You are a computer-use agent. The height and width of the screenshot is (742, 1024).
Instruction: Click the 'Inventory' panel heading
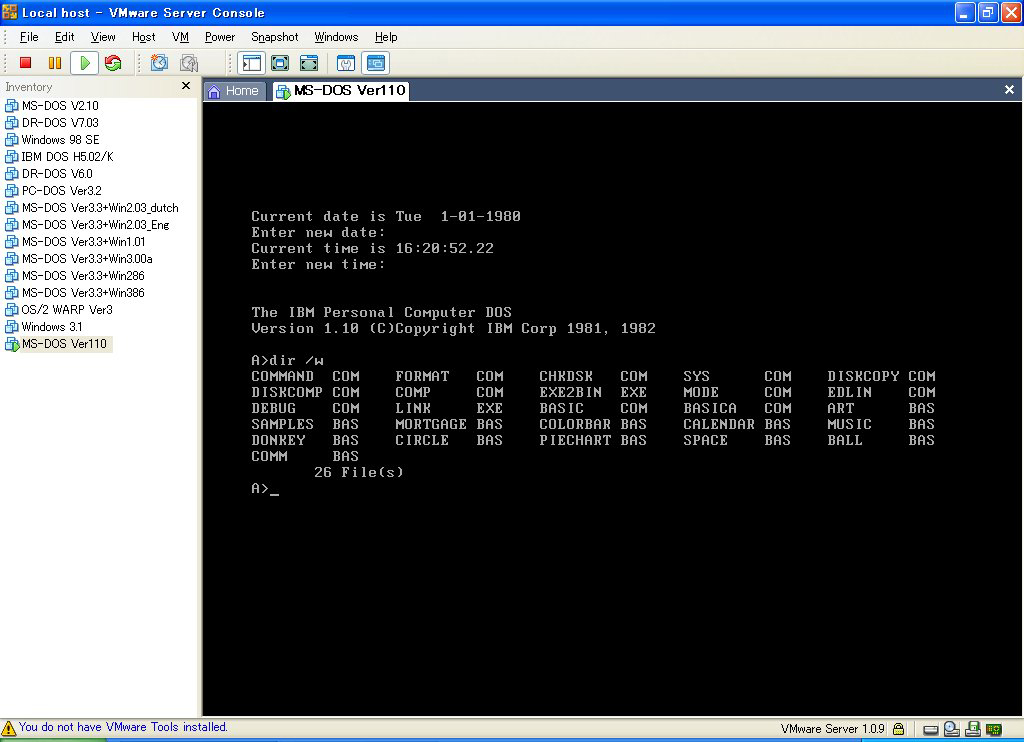(x=29, y=86)
